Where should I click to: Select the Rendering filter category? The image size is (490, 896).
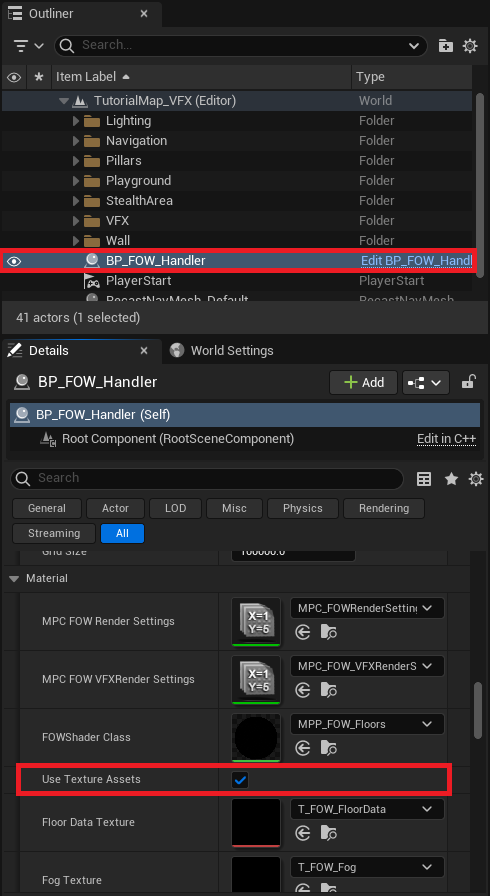384,508
